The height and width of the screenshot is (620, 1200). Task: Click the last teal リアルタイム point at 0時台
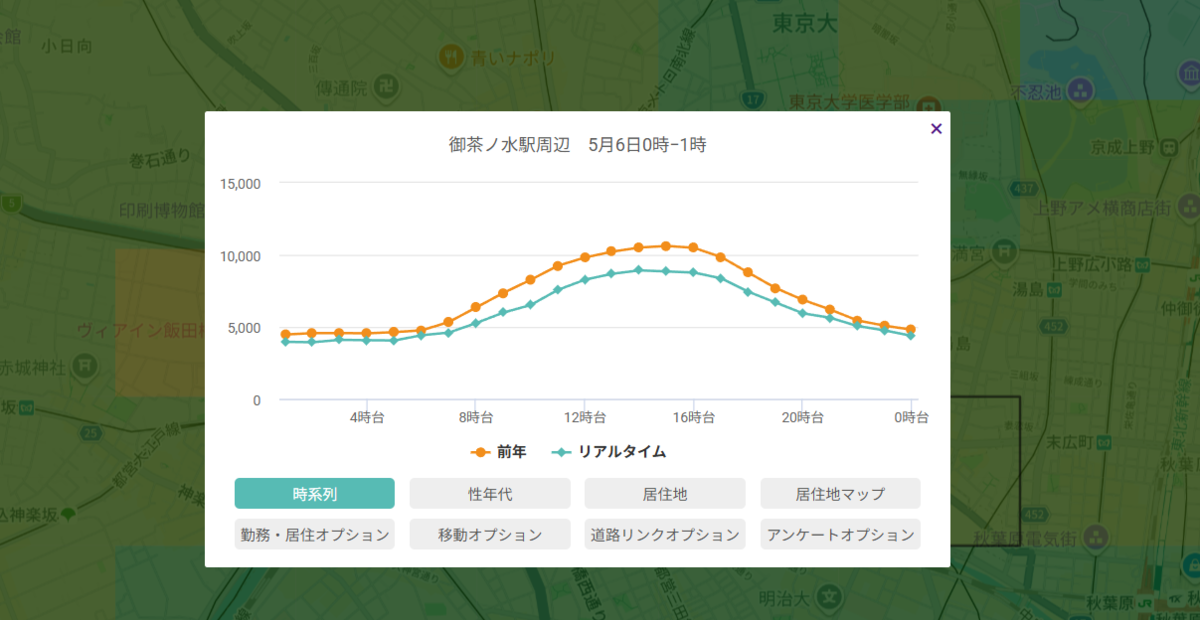(910, 336)
